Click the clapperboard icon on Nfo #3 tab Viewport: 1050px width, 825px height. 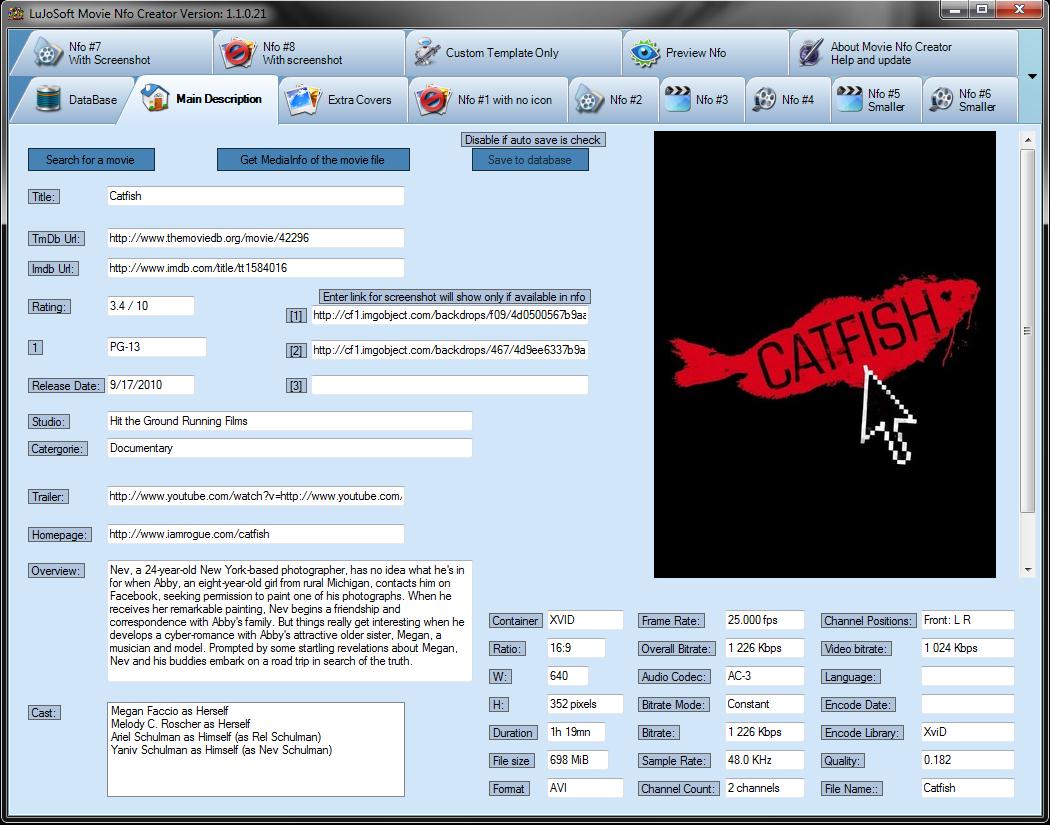(677, 99)
